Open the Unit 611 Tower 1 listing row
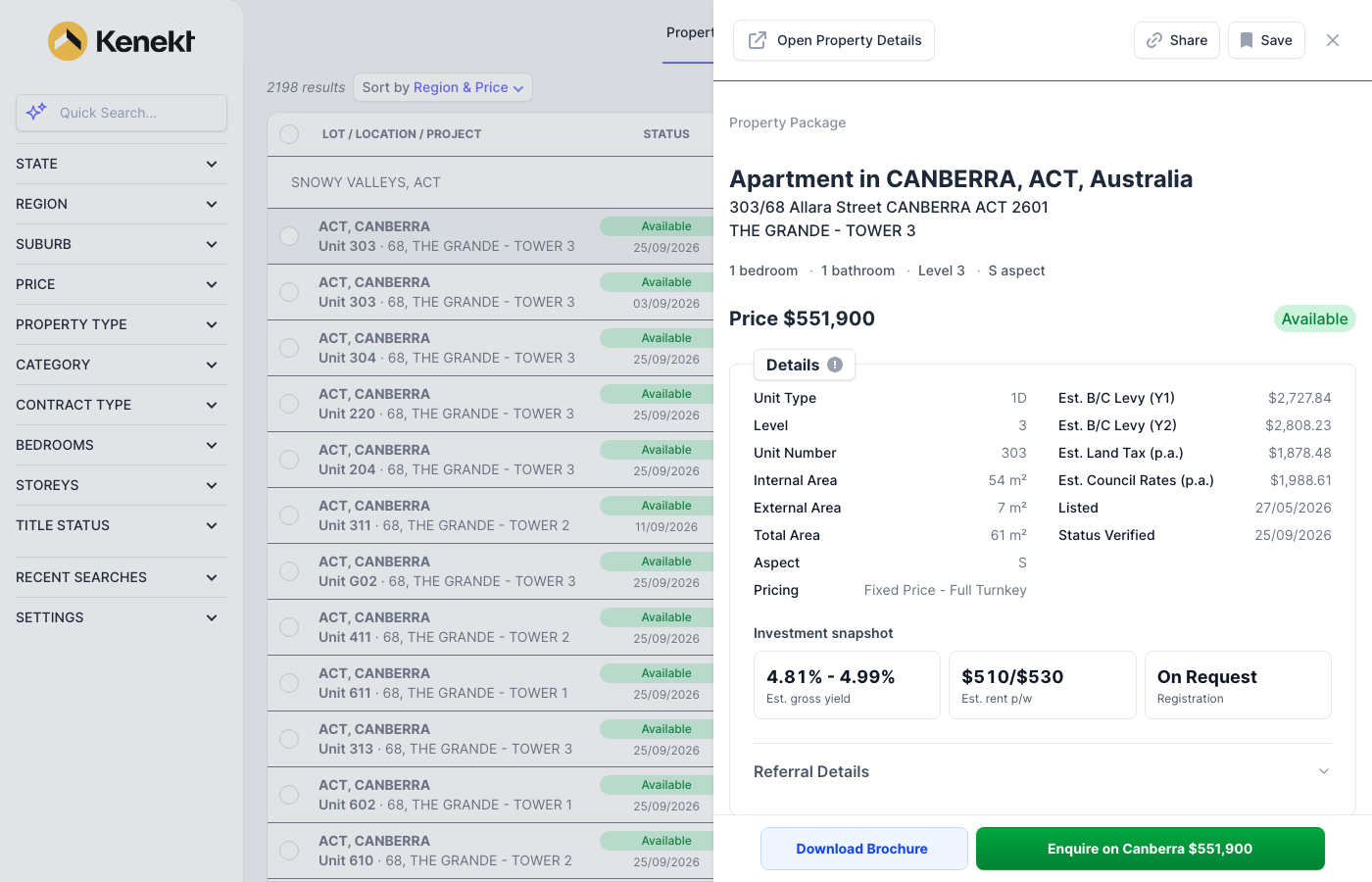Viewport: 1372px width, 882px height. tap(490, 683)
